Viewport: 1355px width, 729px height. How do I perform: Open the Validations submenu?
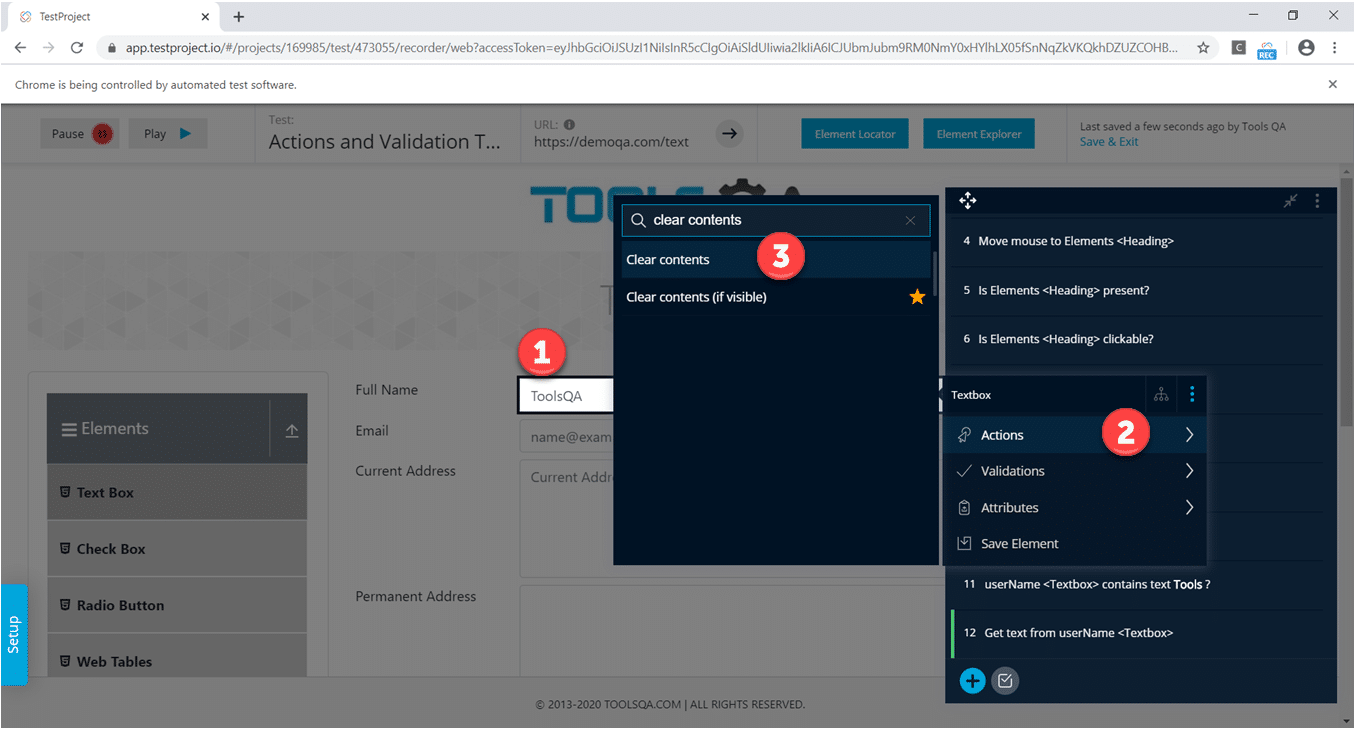(x=1075, y=471)
